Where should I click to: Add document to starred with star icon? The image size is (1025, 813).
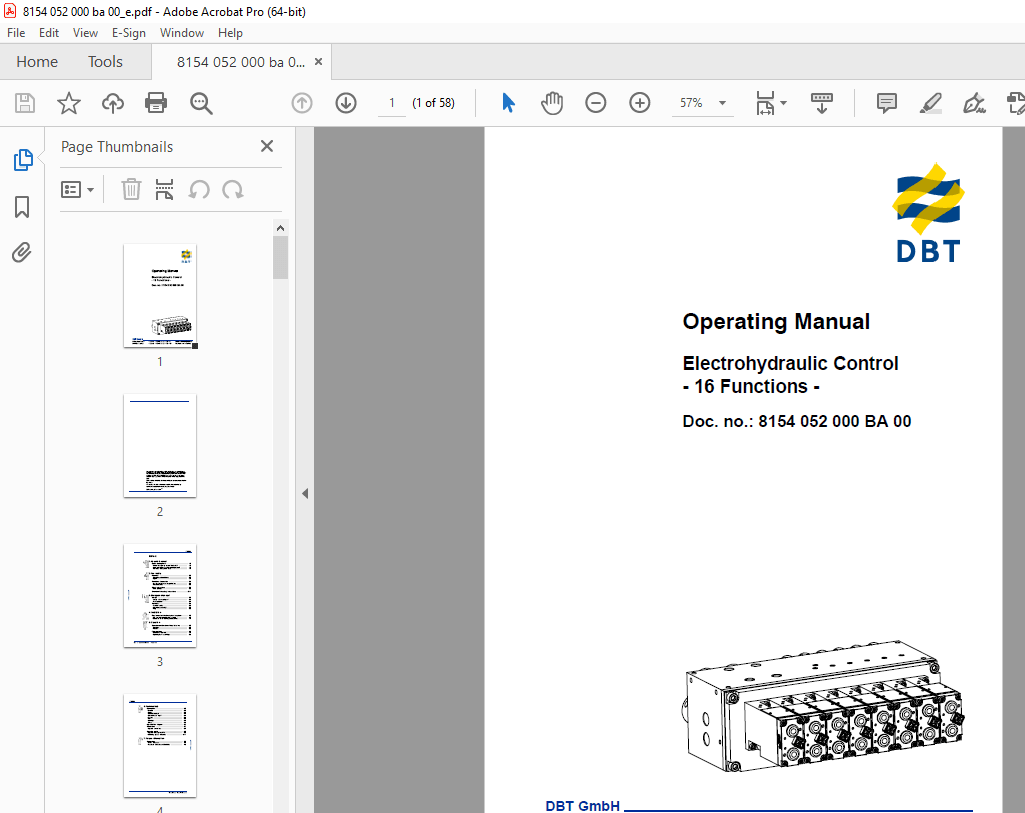[x=69, y=103]
